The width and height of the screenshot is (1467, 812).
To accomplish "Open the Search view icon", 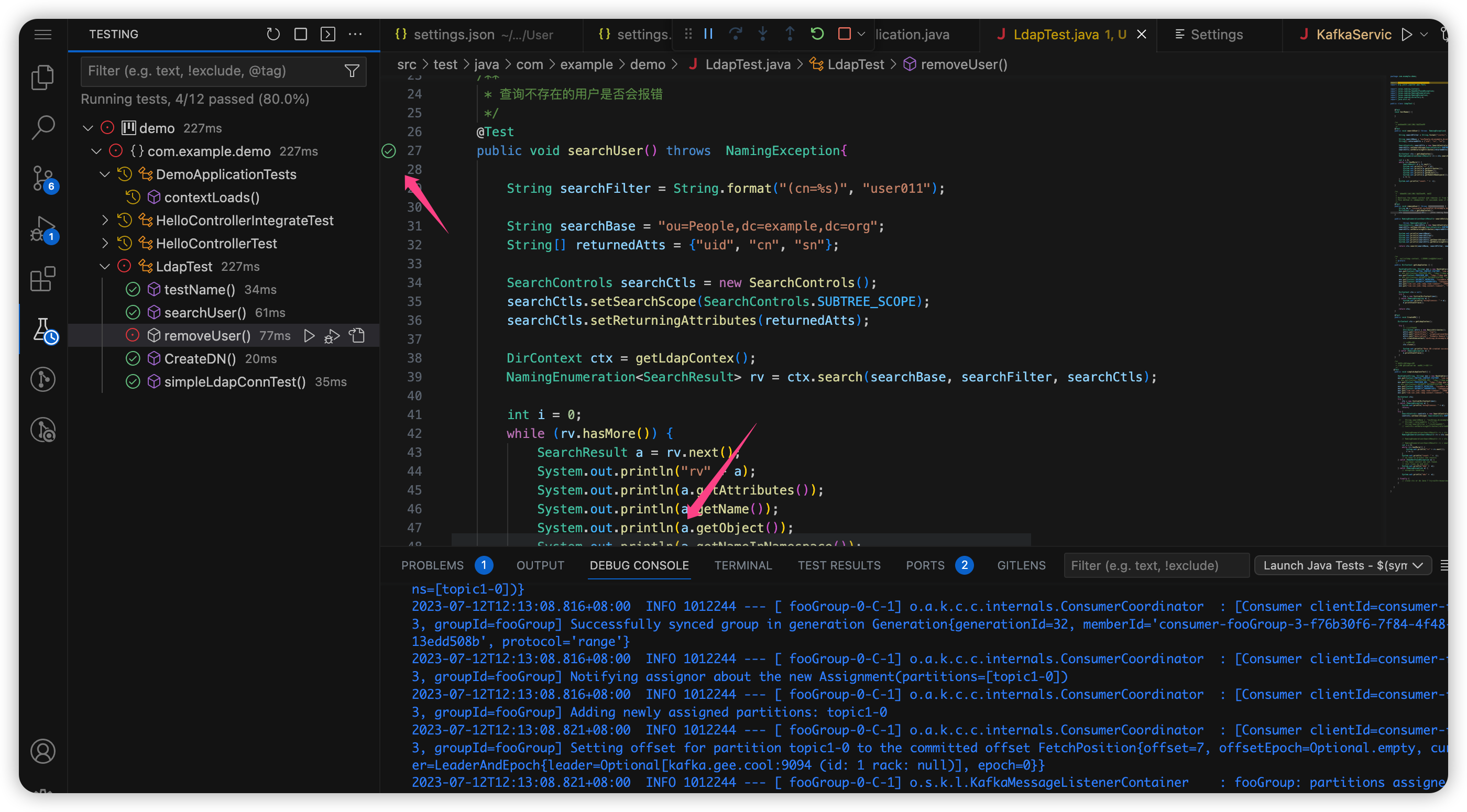I will [x=43, y=127].
